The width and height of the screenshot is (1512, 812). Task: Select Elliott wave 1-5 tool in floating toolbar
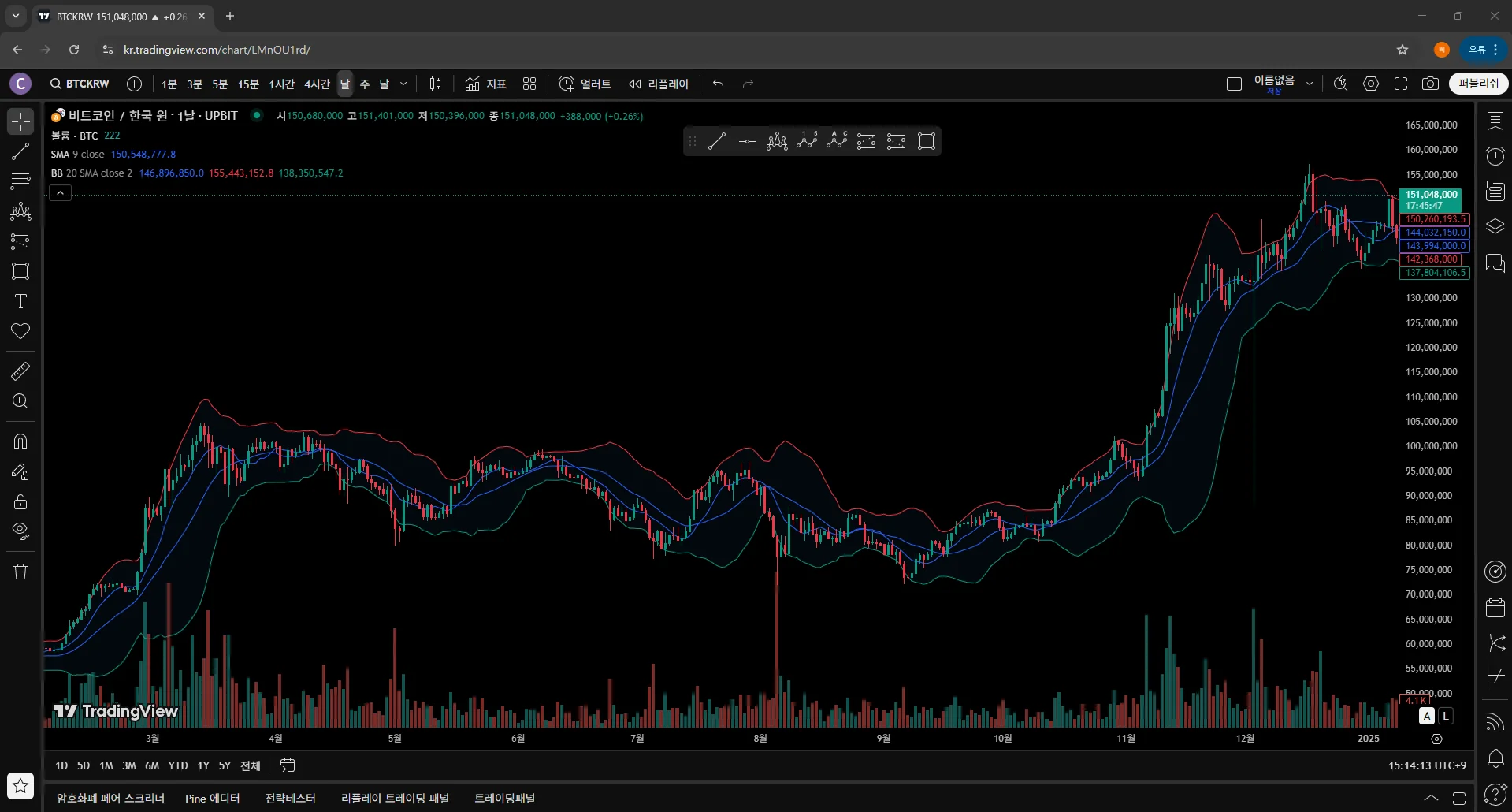(x=807, y=141)
